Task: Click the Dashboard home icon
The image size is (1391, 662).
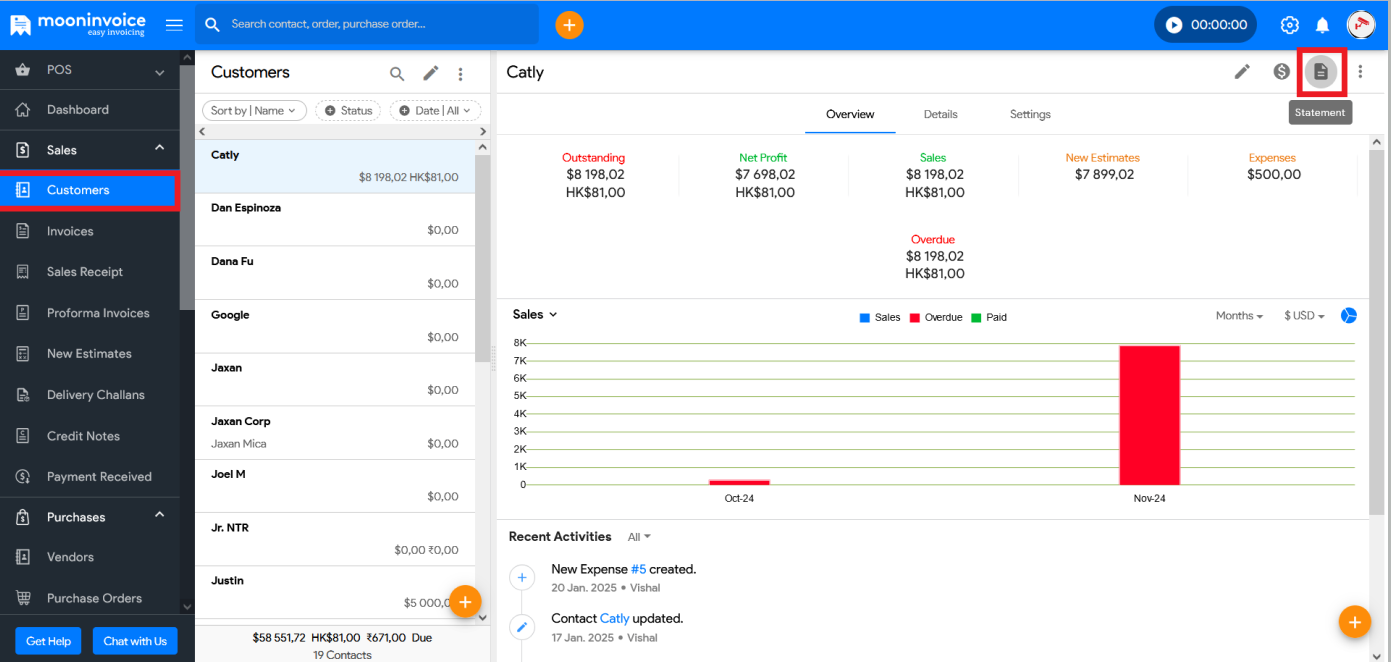Action: pyautogui.click(x=23, y=110)
